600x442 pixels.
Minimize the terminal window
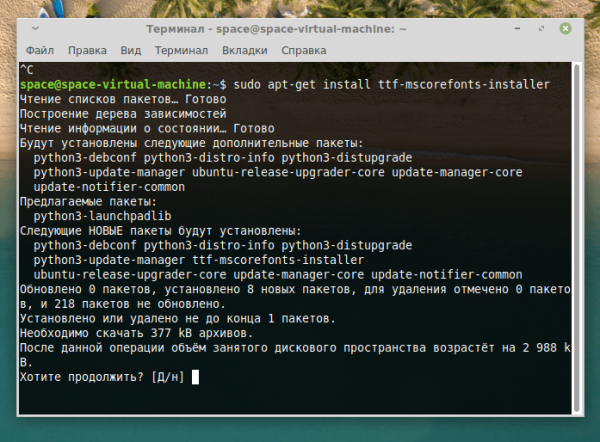point(517,29)
